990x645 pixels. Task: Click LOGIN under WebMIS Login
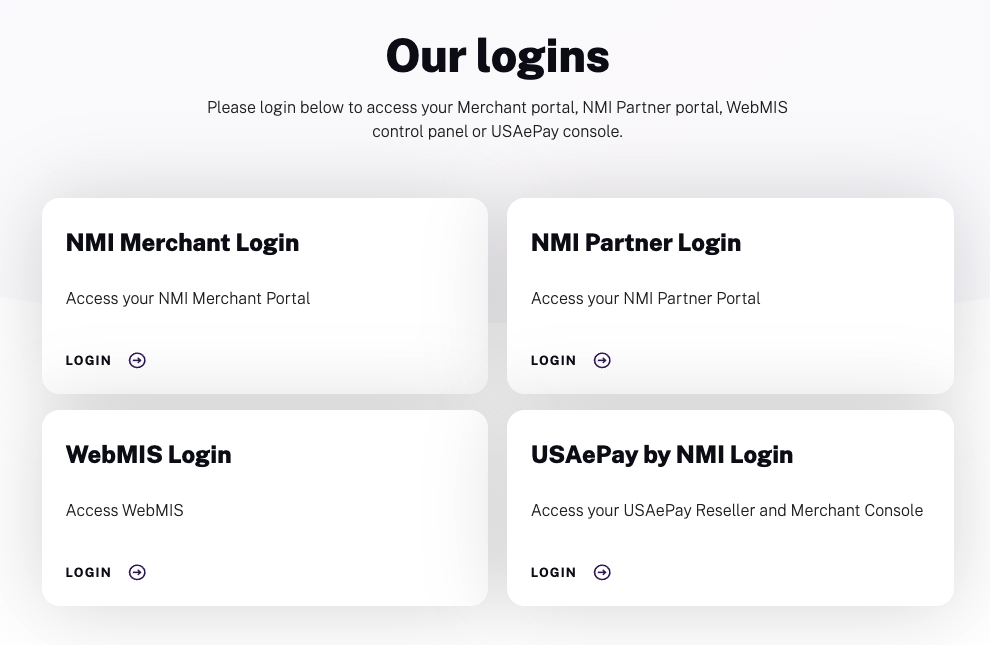pos(88,572)
